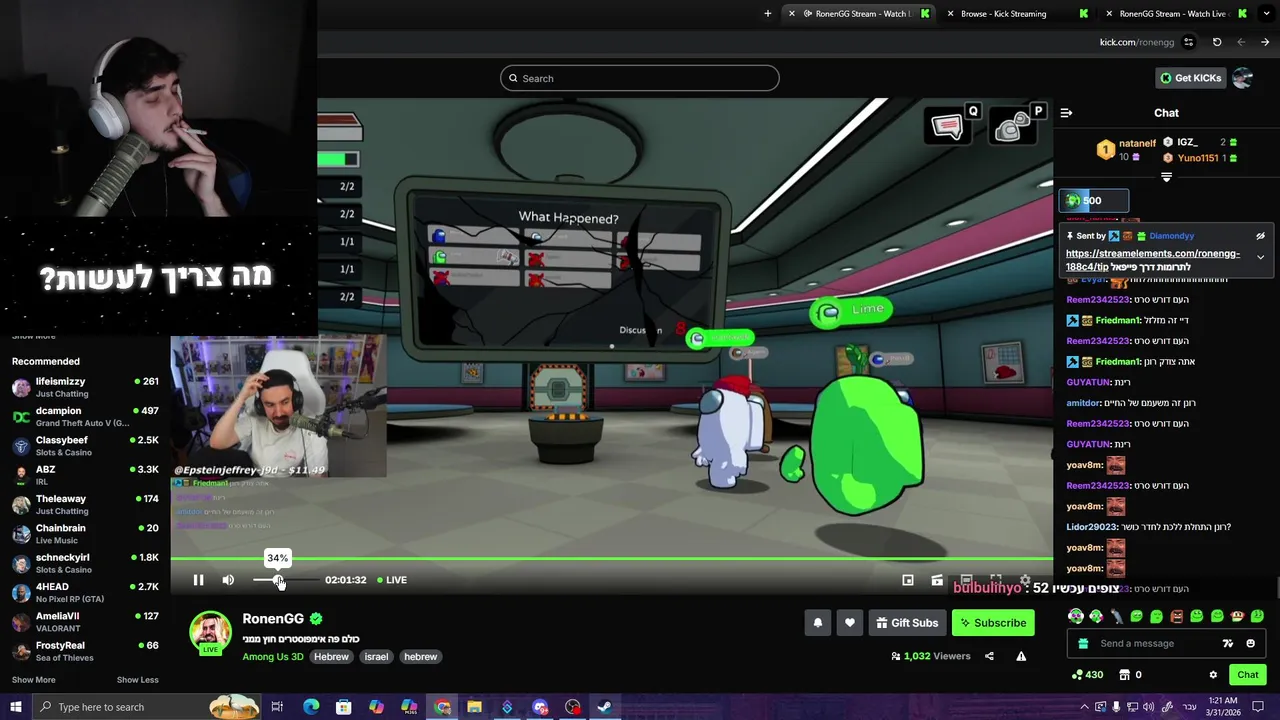This screenshot has height=720, width=1280.
Task: Open Steam from taskbar
Action: click(x=605, y=707)
